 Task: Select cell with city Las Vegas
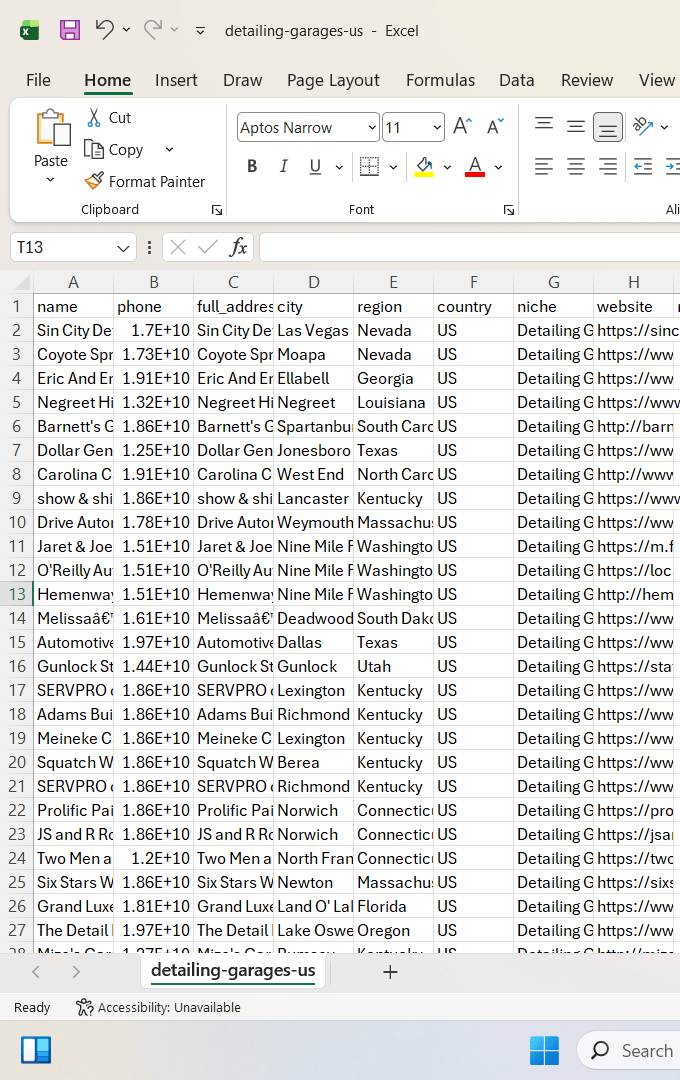pyautogui.click(x=313, y=331)
